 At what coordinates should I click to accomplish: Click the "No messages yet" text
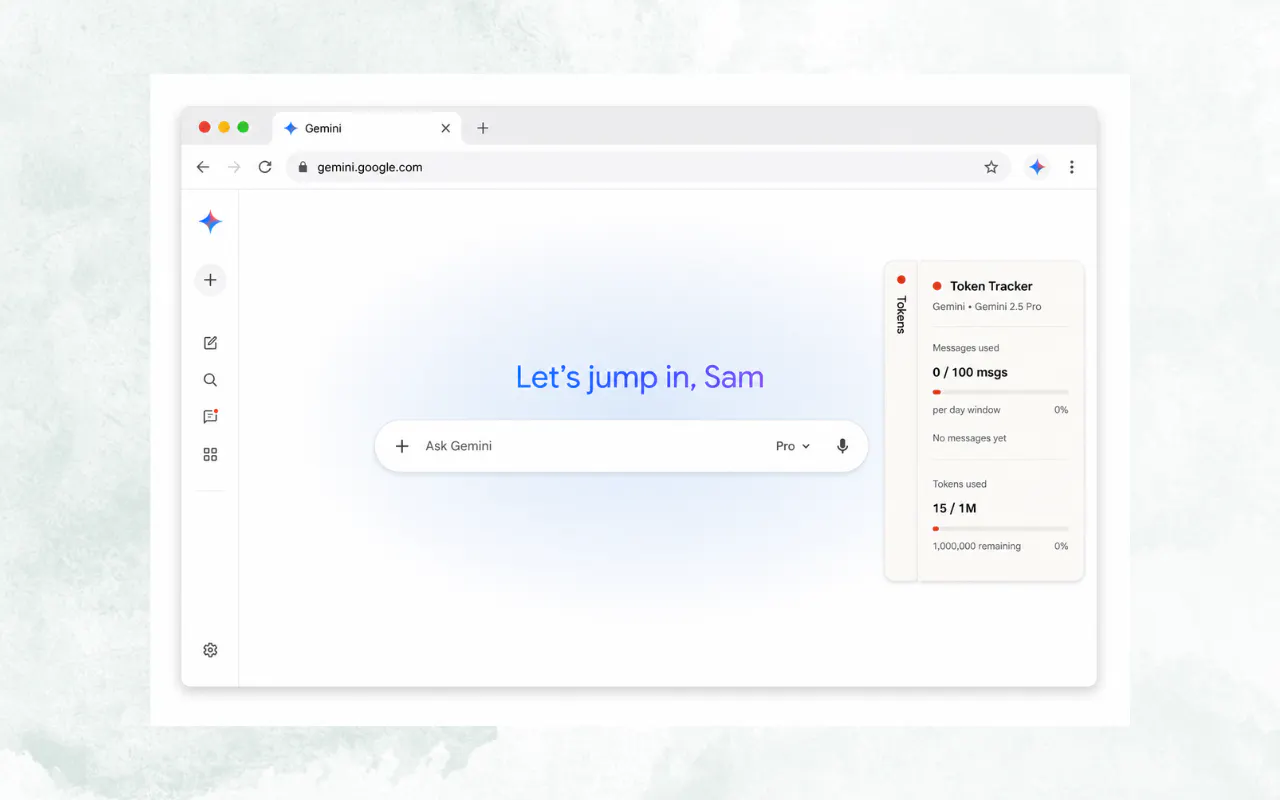[969, 438]
